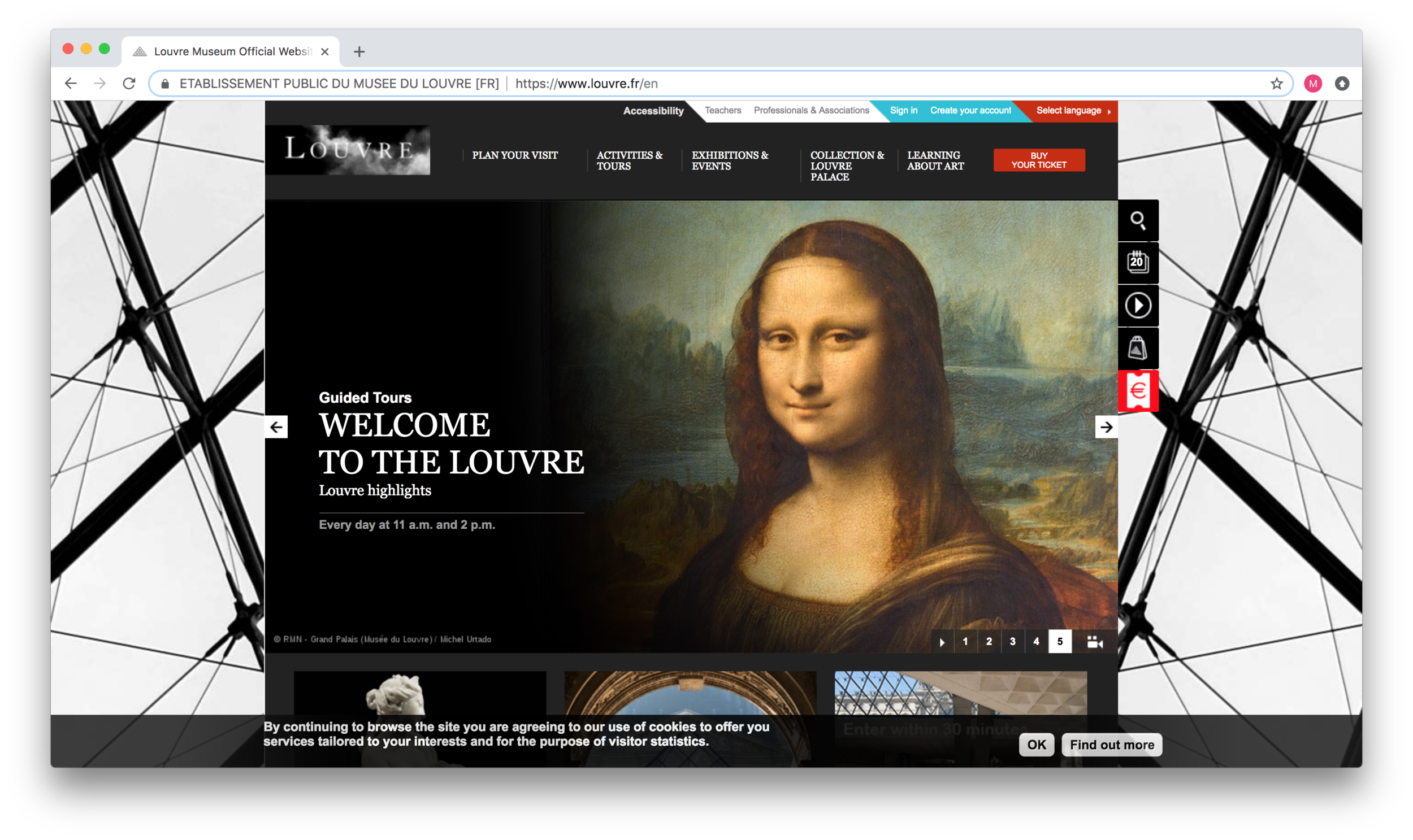Click the circular play media sidebar icon
This screenshot has width=1413, height=840.
[x=1138, y=306]
